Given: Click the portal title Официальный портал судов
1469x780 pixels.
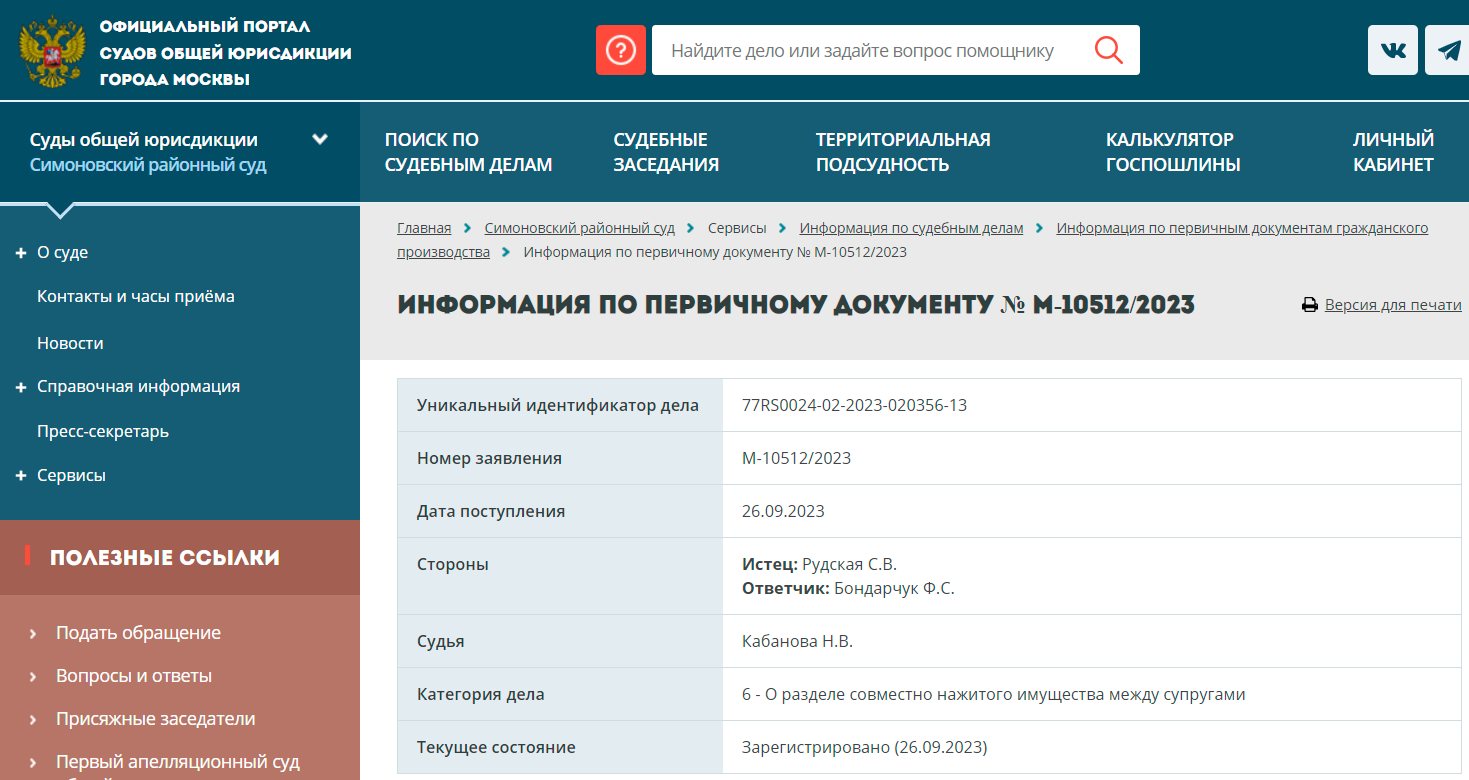Looking at the screenshot, I should coord(225,53).
